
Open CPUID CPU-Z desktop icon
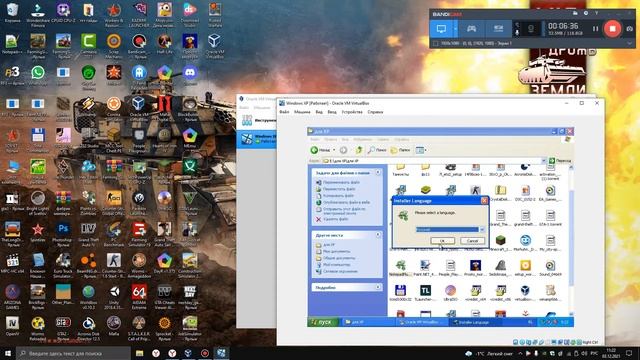tap(63, 13)
